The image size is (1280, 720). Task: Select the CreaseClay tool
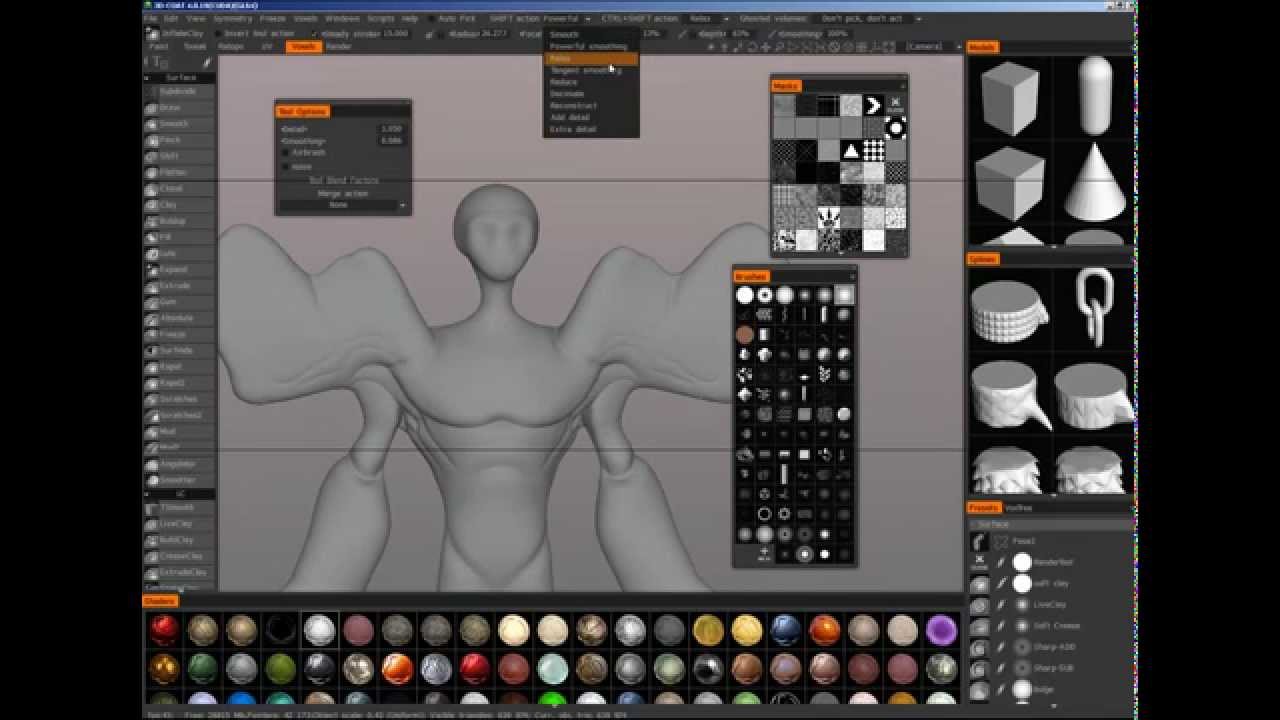181,556
